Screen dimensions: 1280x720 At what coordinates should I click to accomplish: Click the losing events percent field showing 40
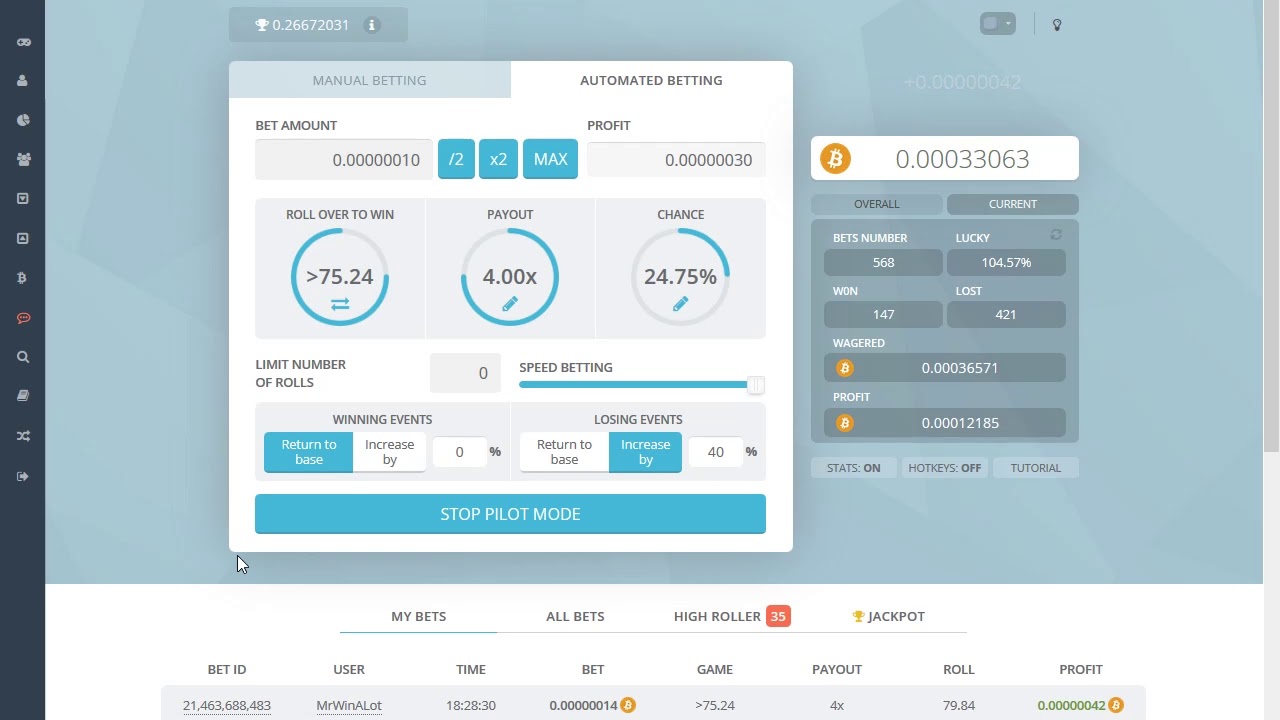coord(714,452)
